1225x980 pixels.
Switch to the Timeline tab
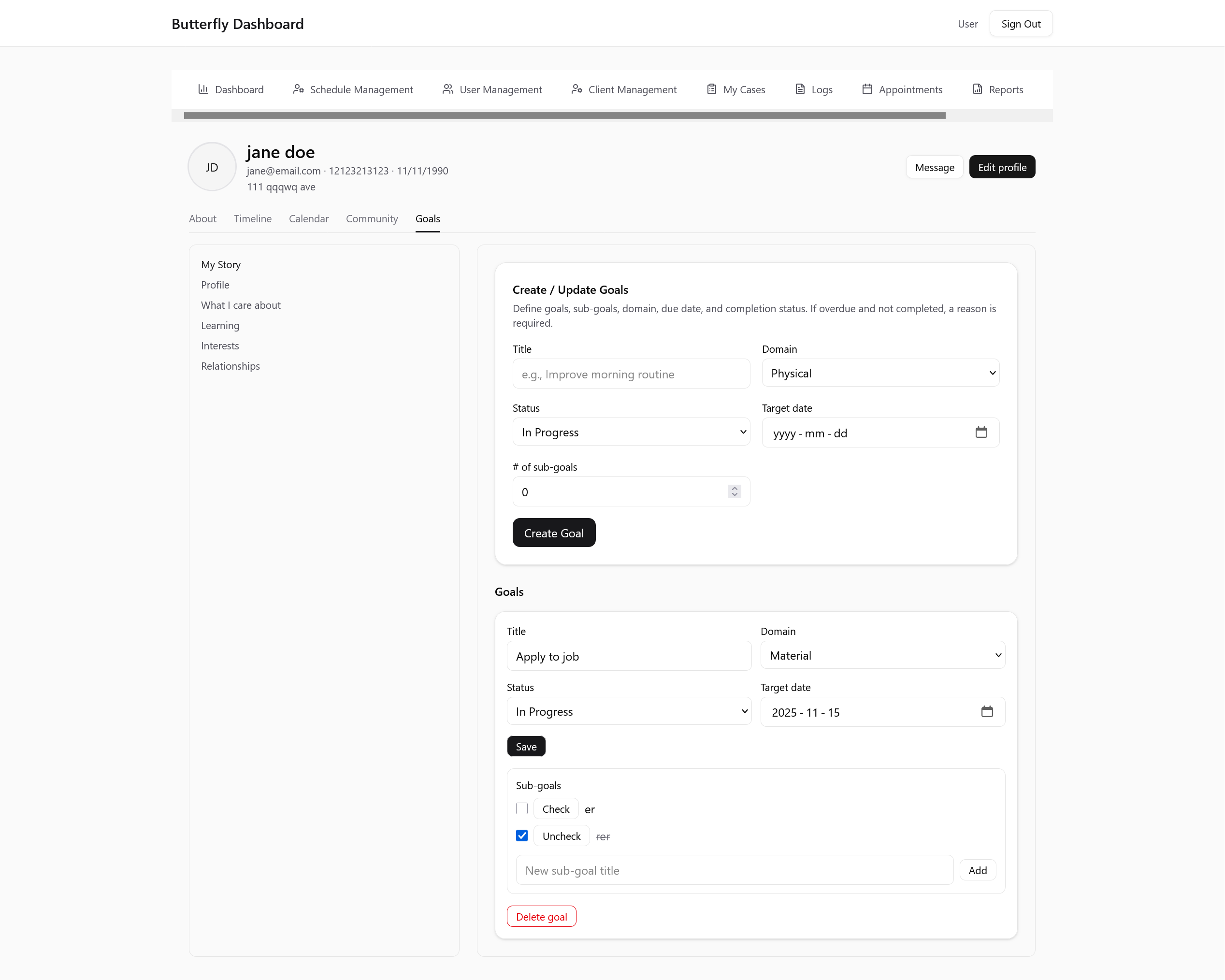pos(252,219)
